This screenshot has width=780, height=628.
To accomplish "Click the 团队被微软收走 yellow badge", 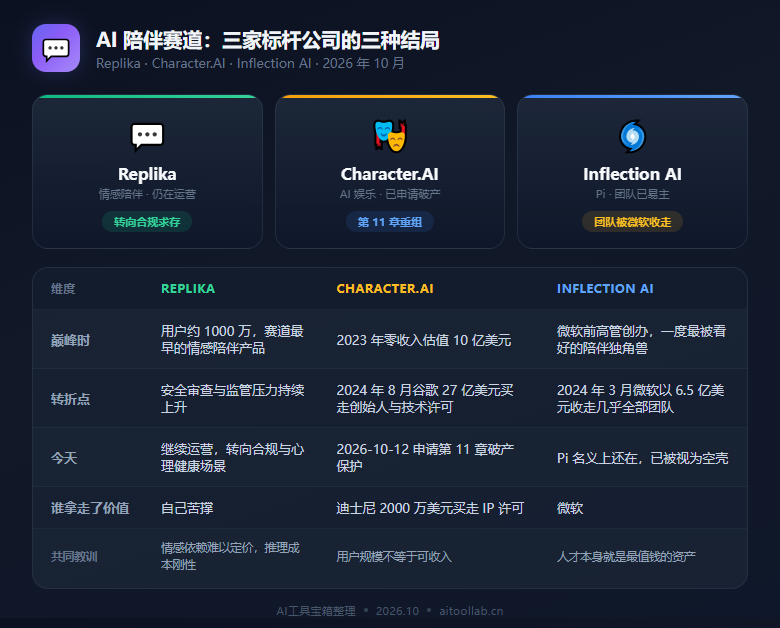I will pyautogui.click(x=632, y=222).
